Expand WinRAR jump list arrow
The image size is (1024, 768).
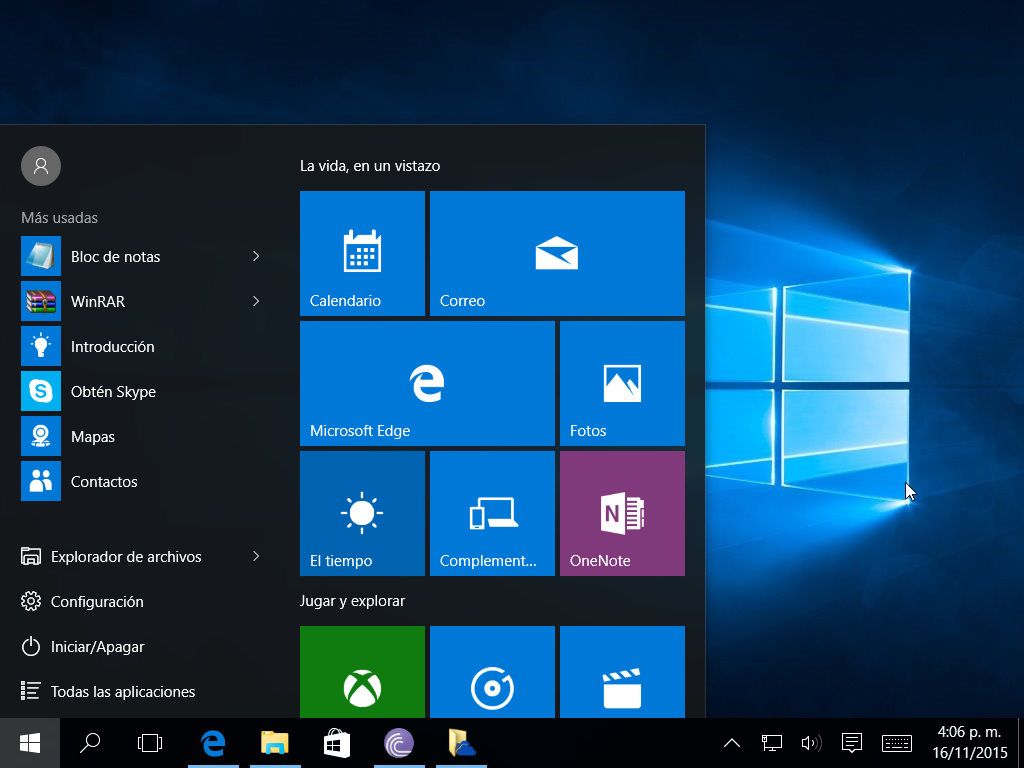[x=256, y=301]
